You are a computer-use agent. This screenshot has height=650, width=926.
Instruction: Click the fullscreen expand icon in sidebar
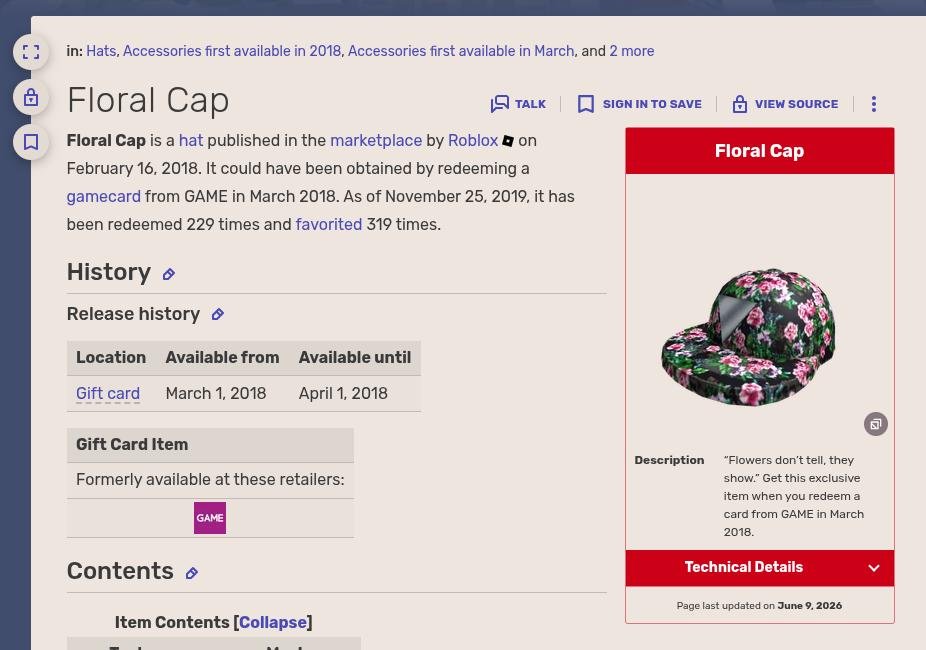coord(31,52)
